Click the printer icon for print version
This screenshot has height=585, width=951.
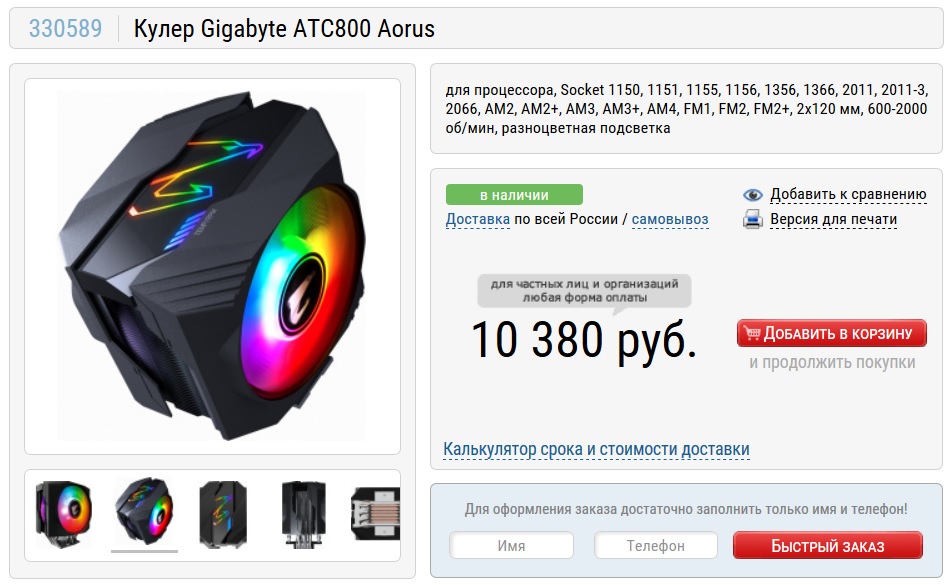click(x=753, y=219)
